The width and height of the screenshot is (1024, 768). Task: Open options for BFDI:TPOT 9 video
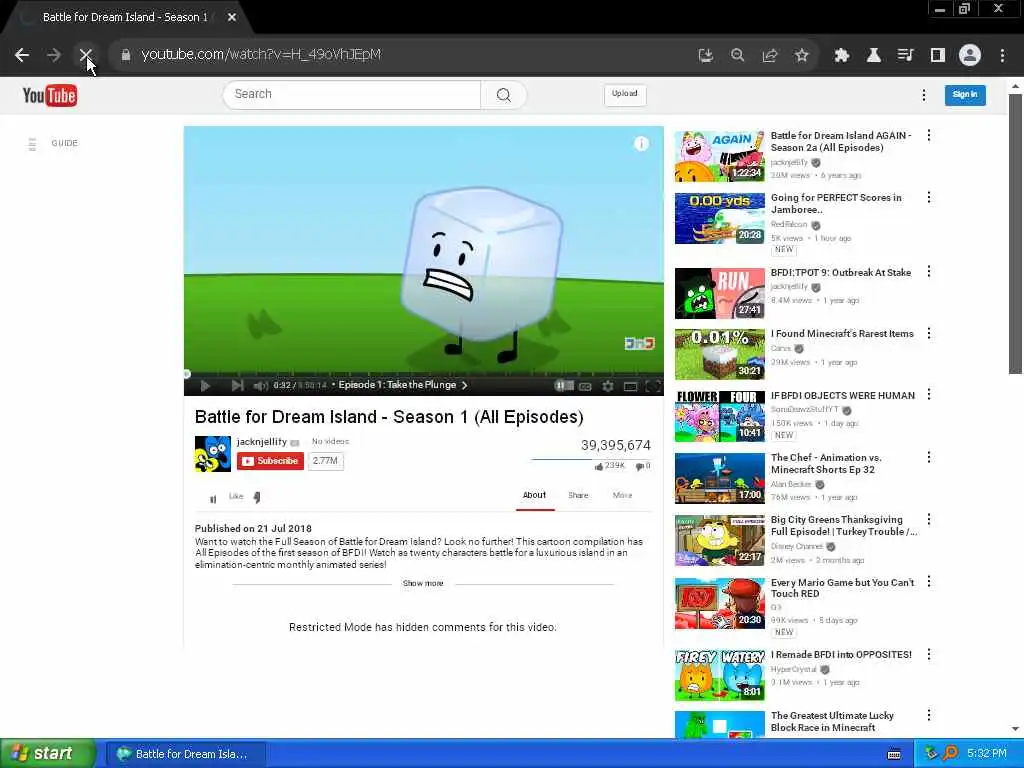tap(929, 272)
